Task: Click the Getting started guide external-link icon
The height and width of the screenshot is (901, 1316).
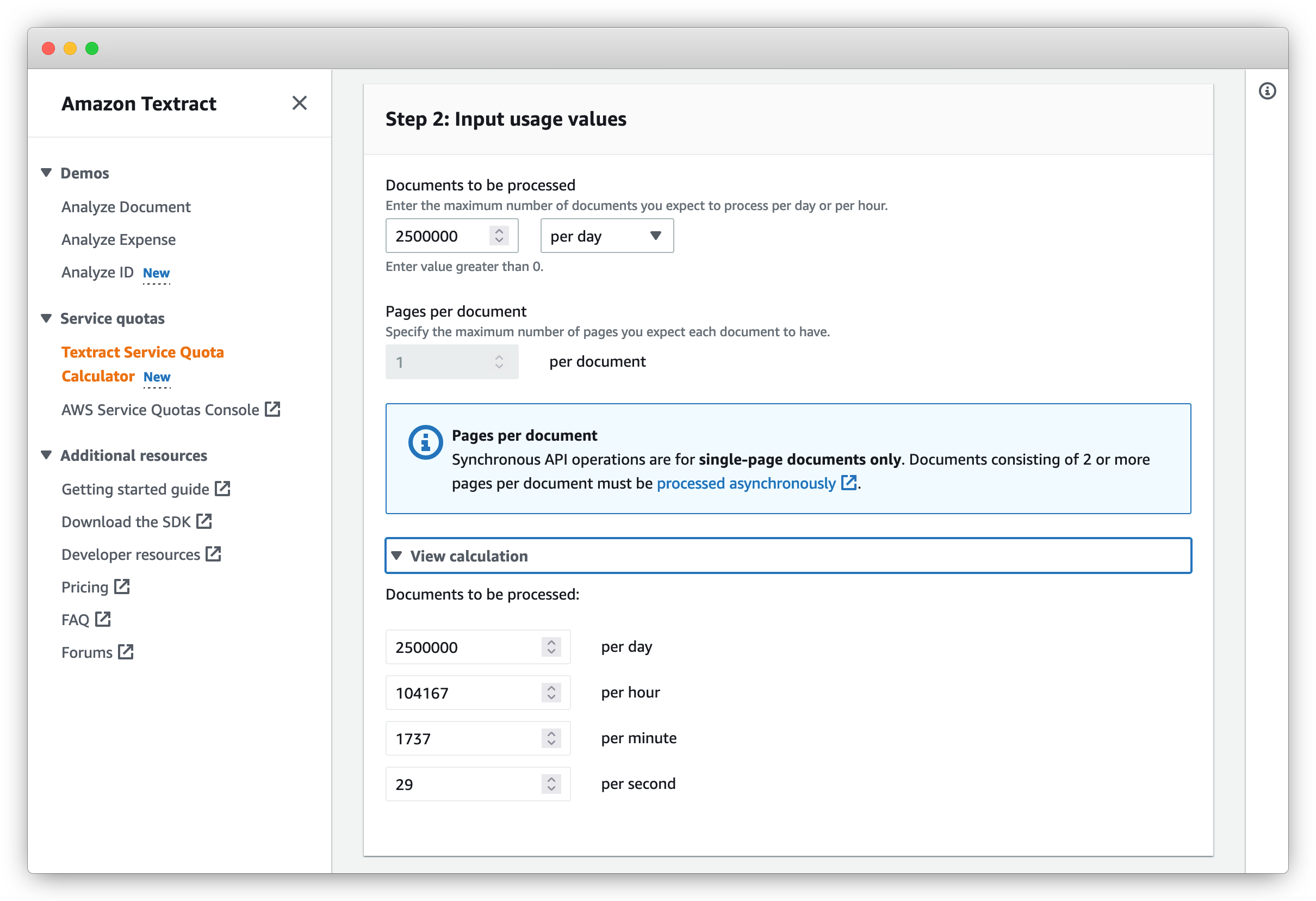Action: point(222,489)
